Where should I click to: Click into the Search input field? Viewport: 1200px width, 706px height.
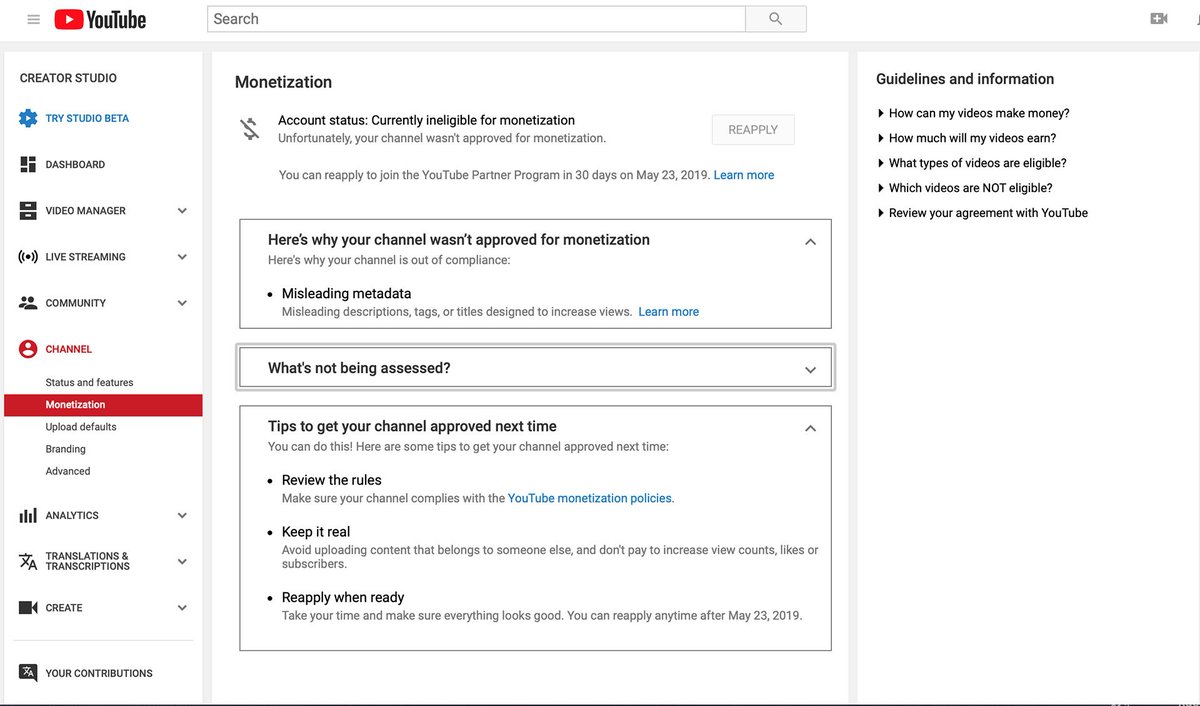tap(477, 19)
